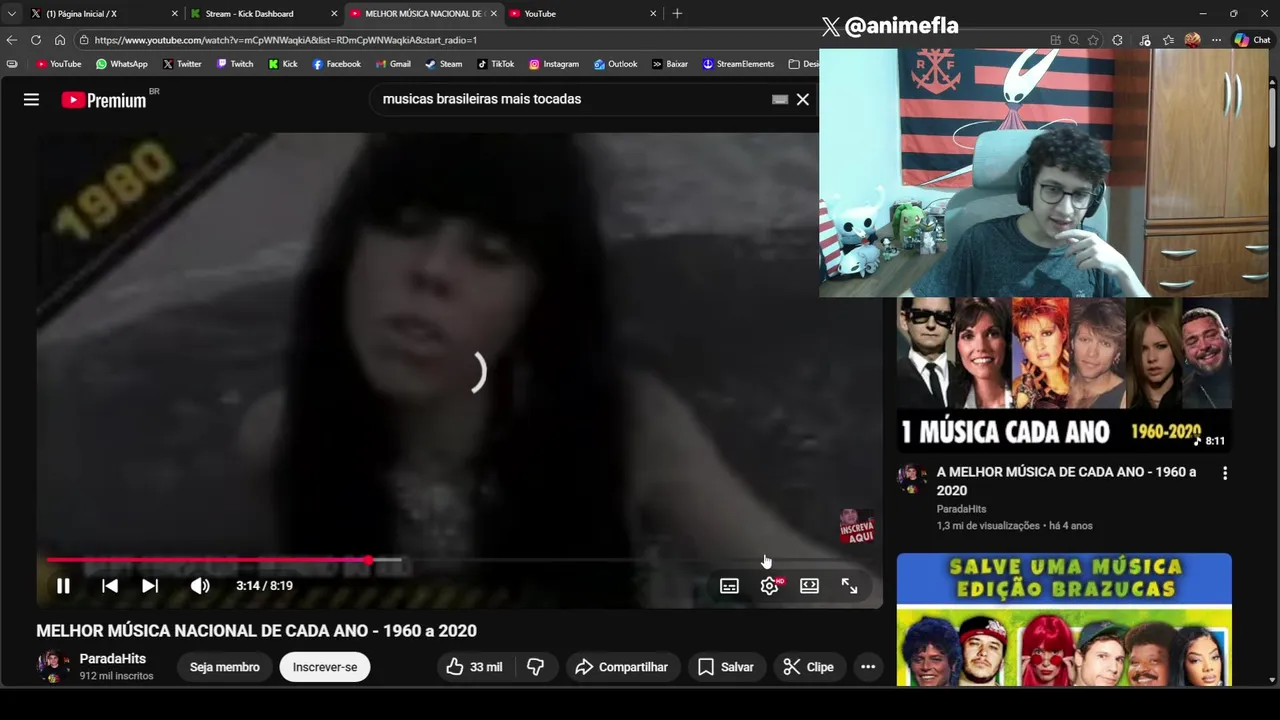Go back in browser history
Image resolution: width=1280 pixels, height=720 pixels.
click(11, 40)
